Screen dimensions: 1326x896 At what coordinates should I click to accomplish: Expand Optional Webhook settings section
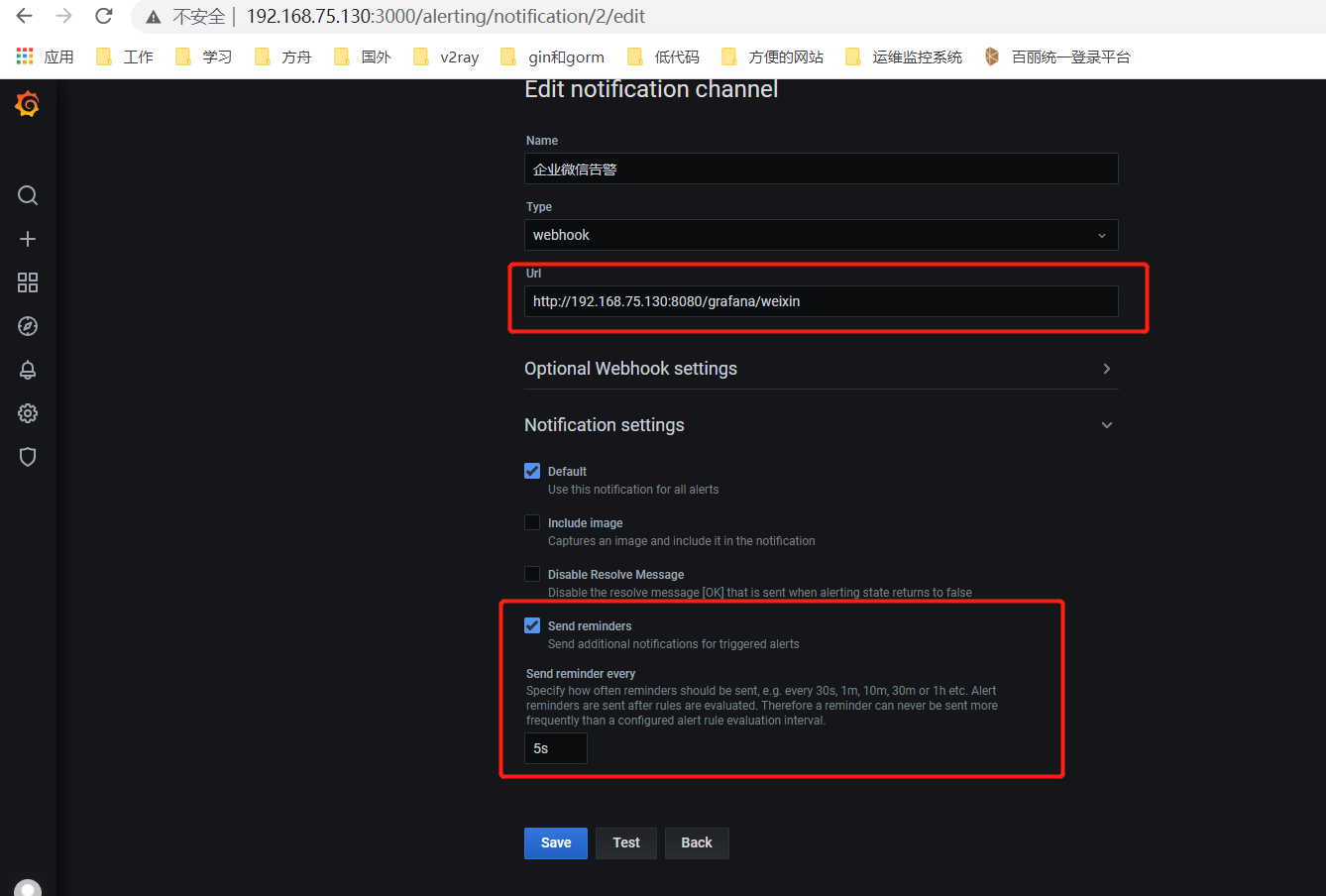pyautogui.click(x=819, y=369)
